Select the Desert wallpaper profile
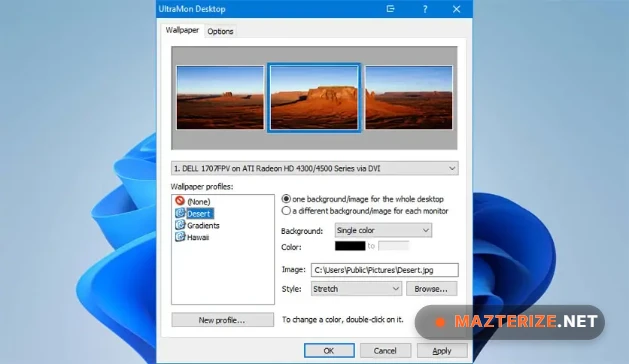629x364 pixels. click(x=199, y=214)
